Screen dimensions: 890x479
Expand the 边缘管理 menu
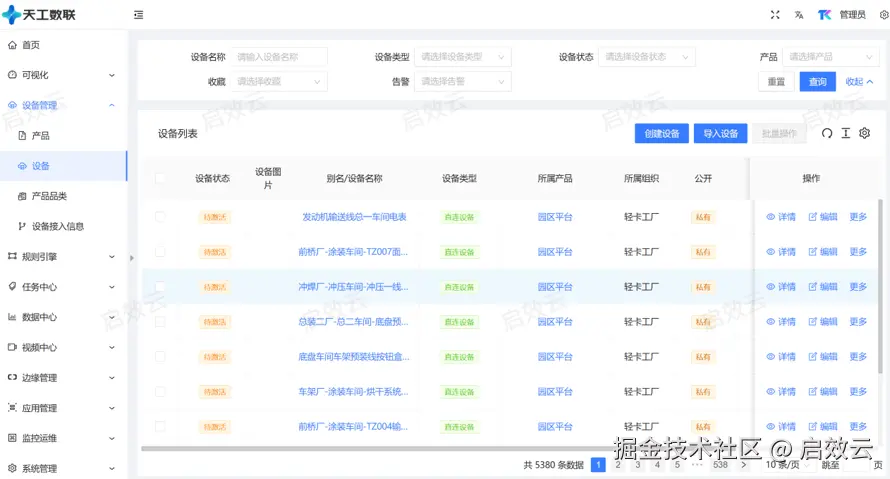pos(62,378)
